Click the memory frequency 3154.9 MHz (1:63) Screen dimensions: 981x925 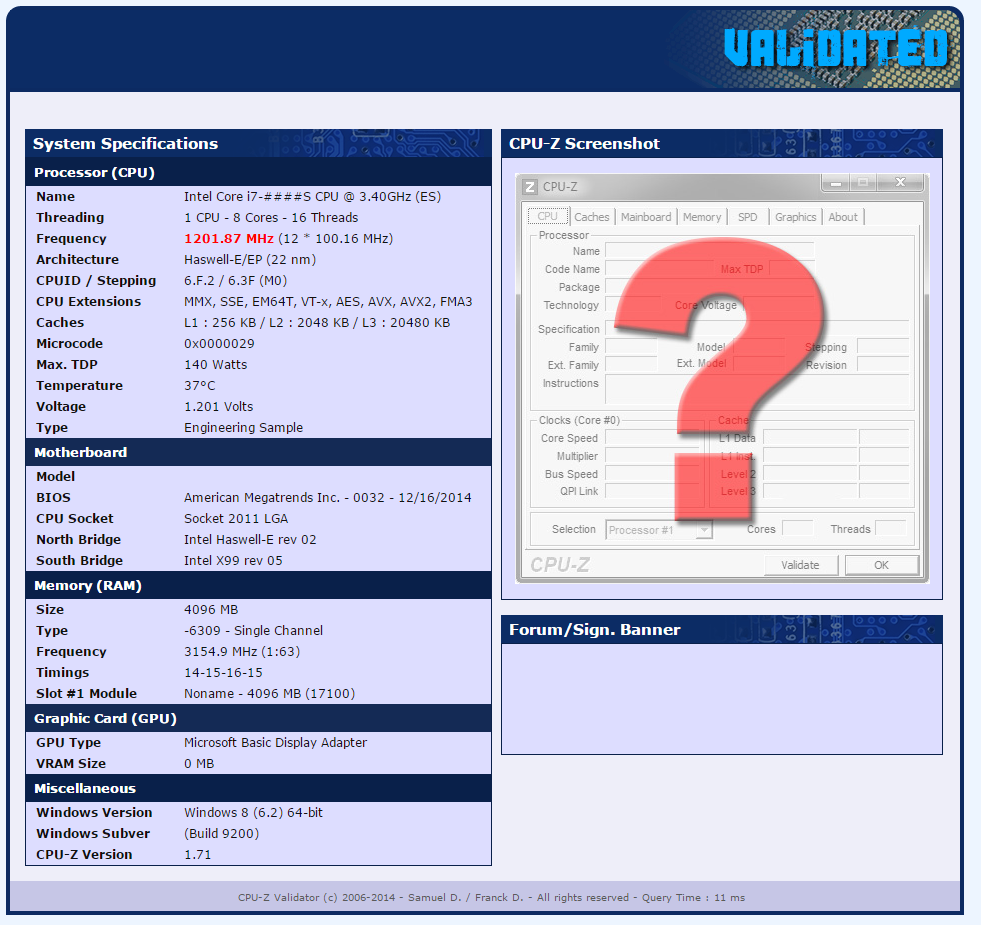241,652
